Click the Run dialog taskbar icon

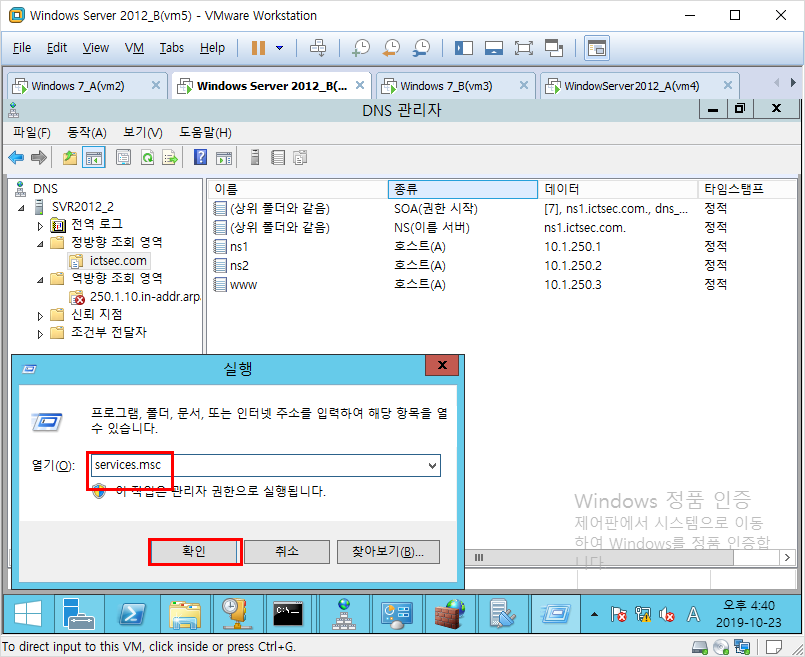click(x=556, y=614)
